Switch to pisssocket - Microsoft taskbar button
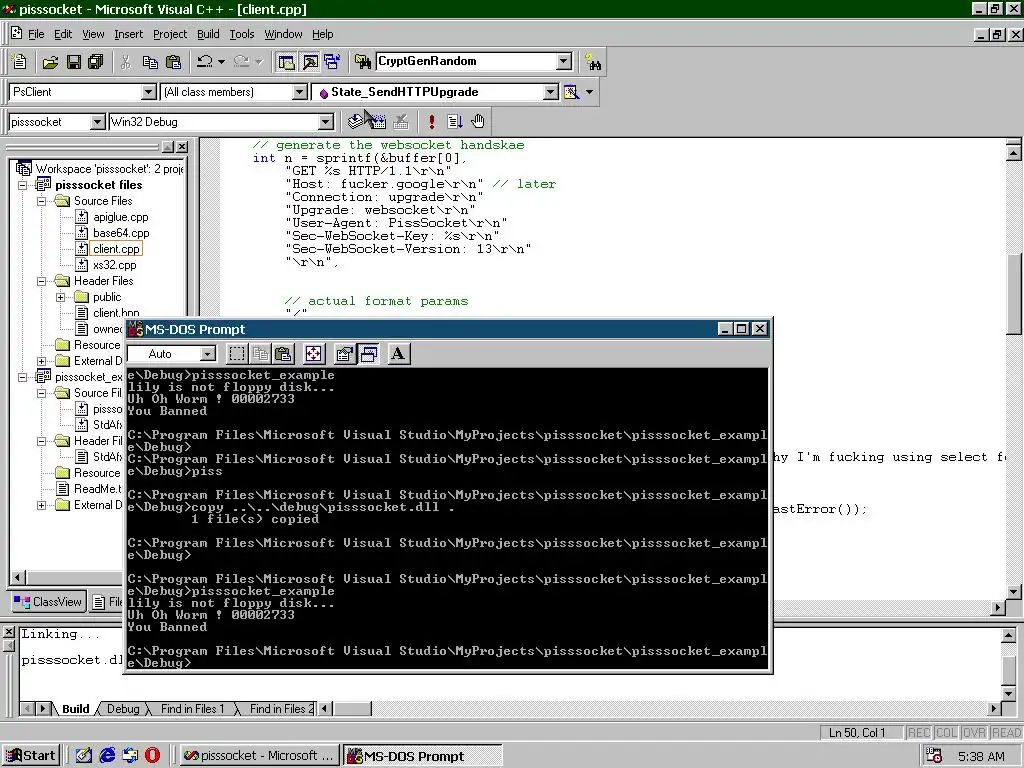The image size is (1024, 768). tap(259, 756)
